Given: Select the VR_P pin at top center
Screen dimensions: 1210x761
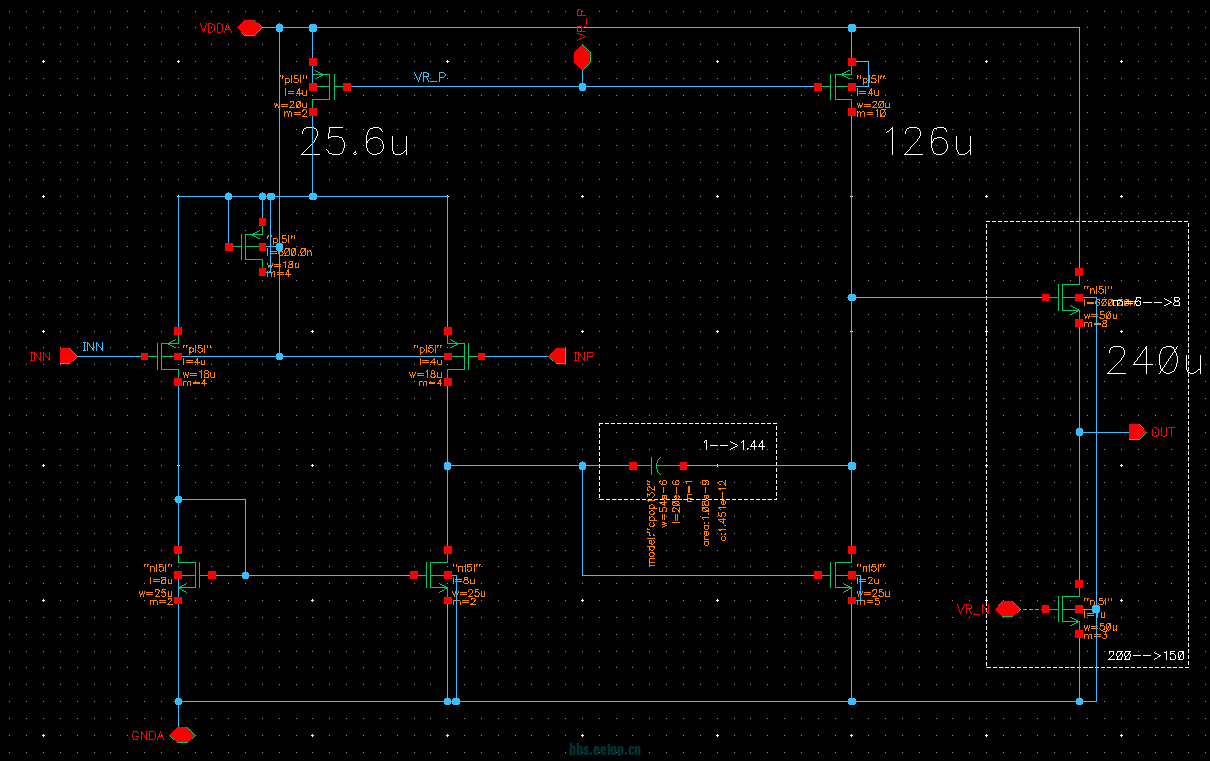Looking at the screenshot, I should 583,58.
